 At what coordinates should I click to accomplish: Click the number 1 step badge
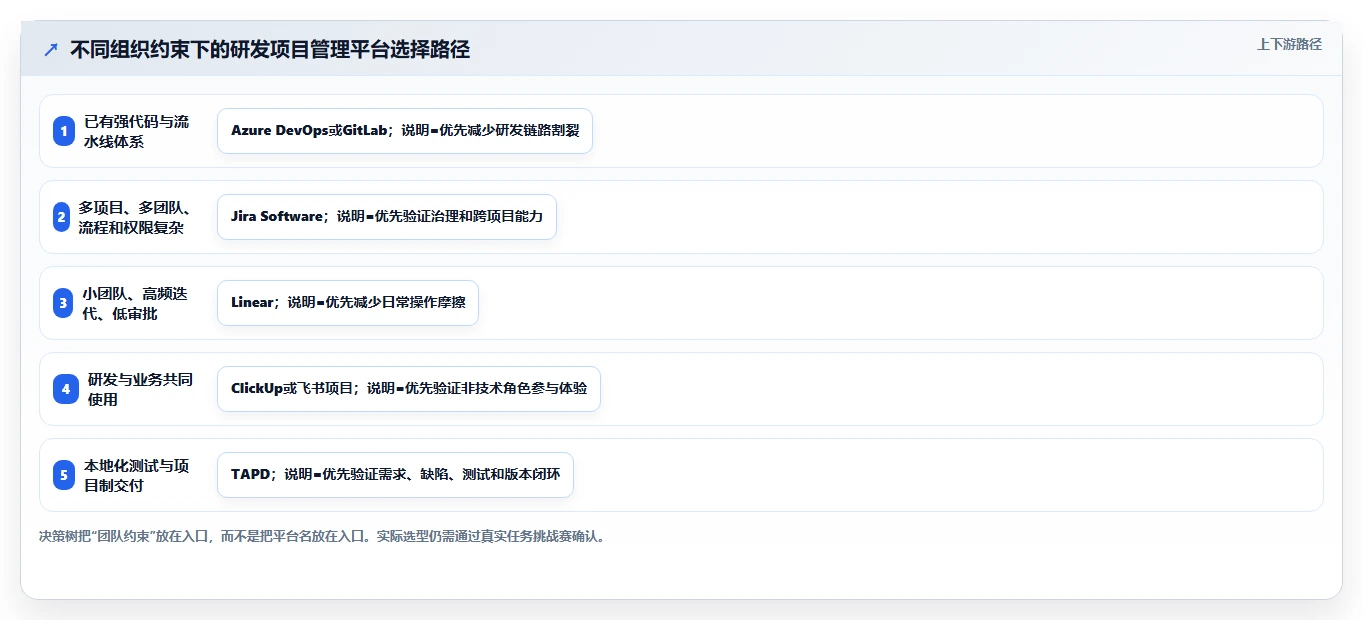coord(64,131)
